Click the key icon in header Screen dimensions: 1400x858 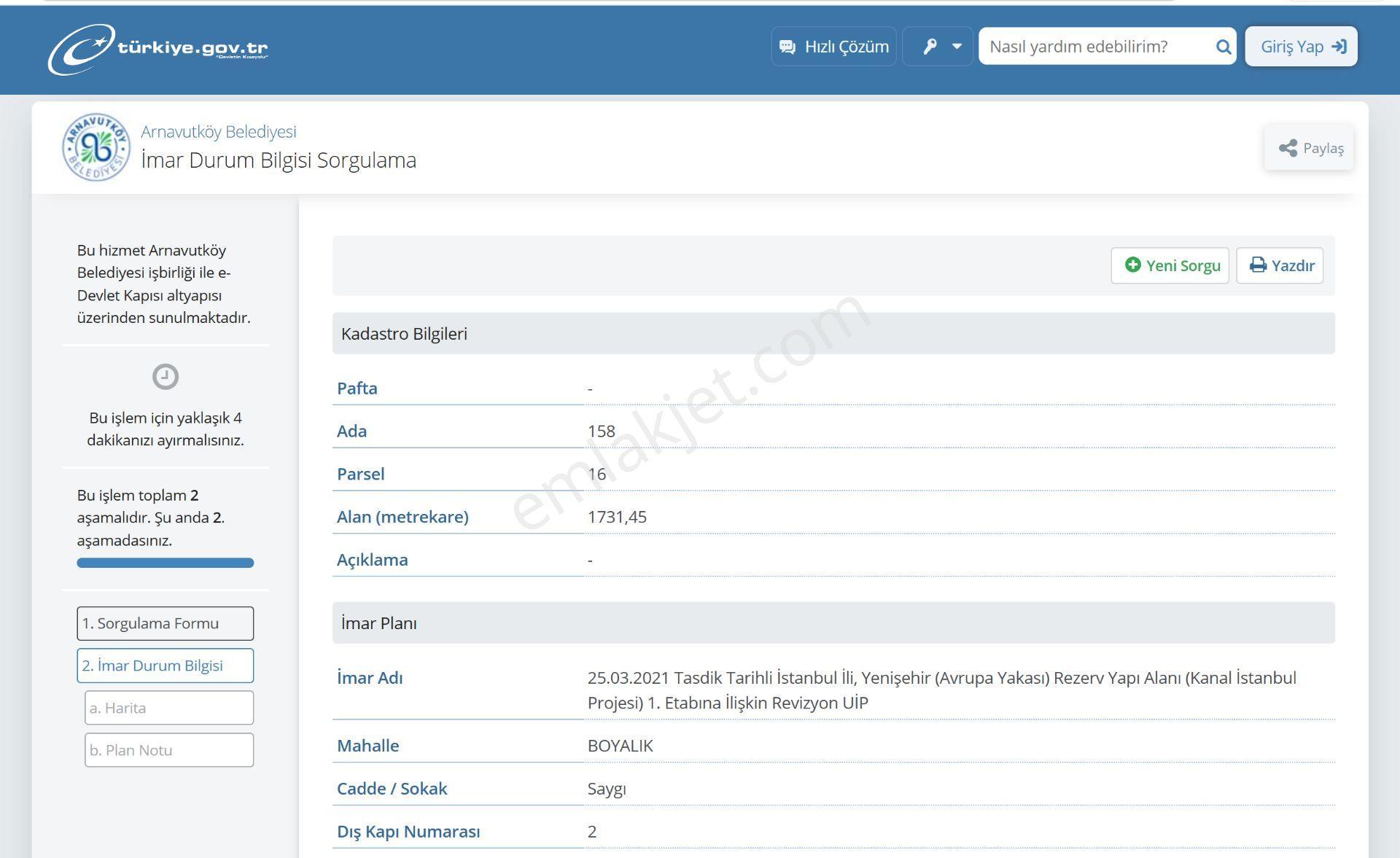click(930, 47)
